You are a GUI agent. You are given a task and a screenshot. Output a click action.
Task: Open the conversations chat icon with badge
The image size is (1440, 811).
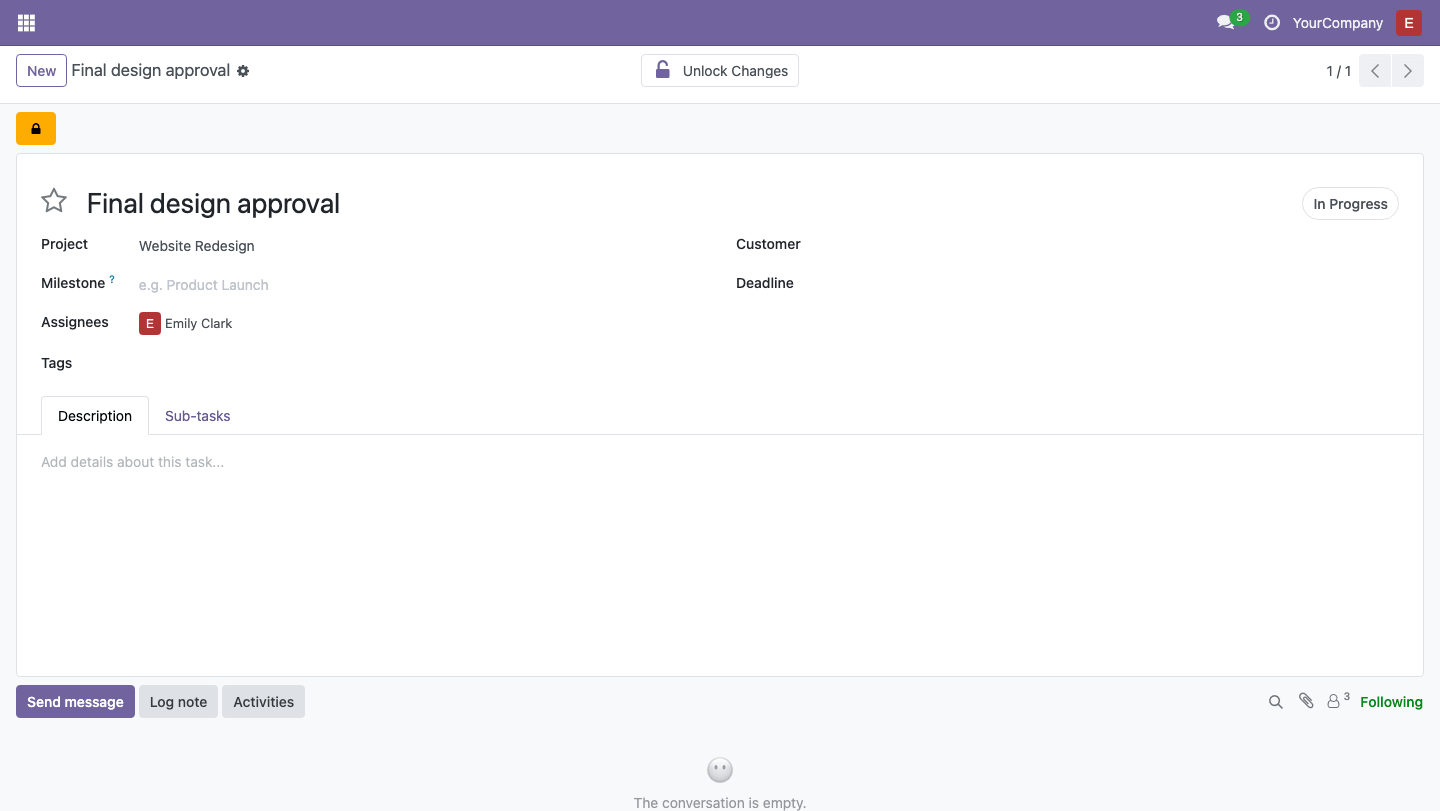point(1231,22)
